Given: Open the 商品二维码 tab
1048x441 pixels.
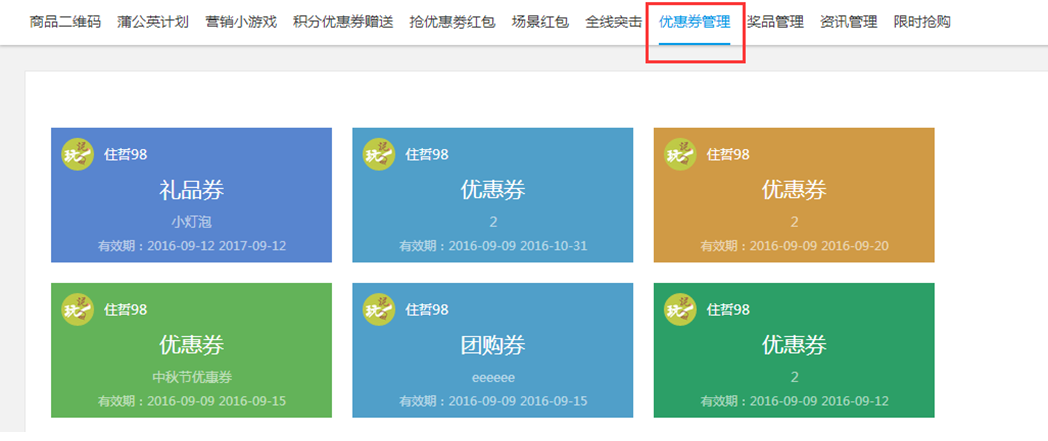Looking at the screenshot, I should (65, 22).
